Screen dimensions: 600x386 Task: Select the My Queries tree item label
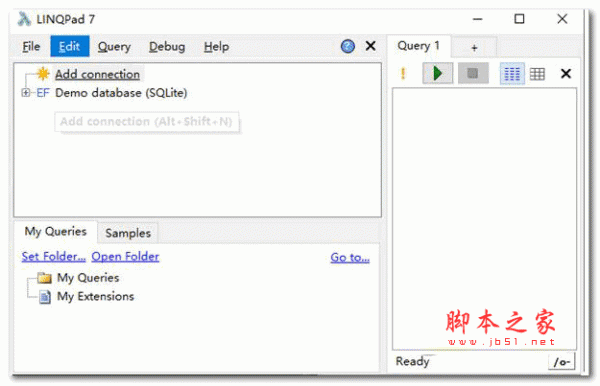(x=88, y=278)
